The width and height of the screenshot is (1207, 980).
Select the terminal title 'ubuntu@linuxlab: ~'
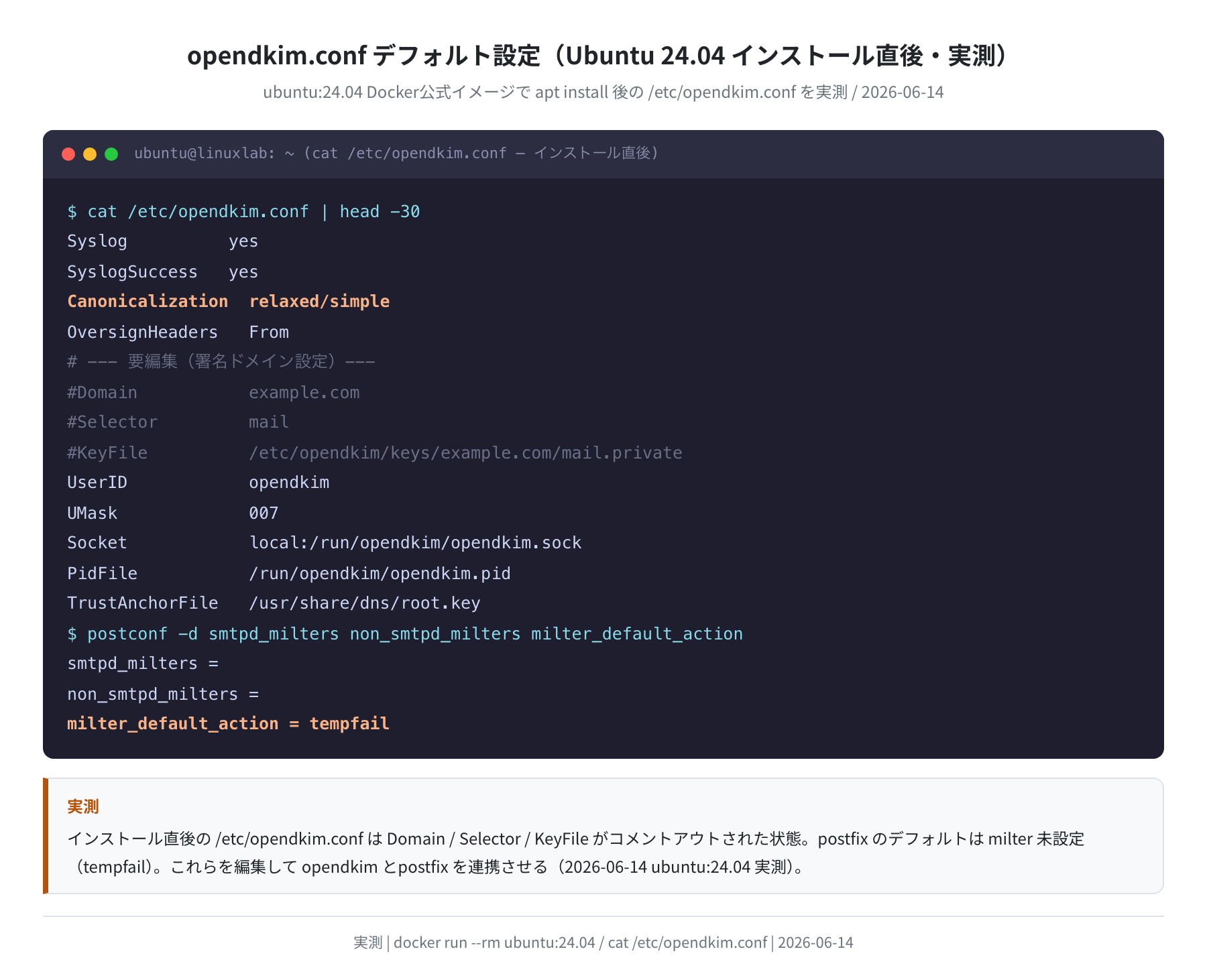click(215, 154)
